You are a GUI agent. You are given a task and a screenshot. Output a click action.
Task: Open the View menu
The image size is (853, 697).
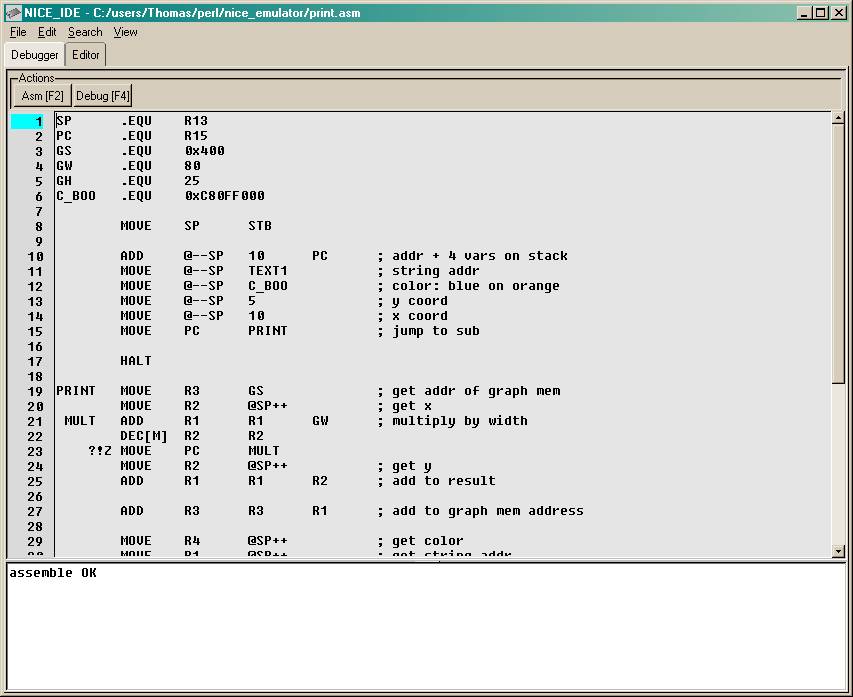pyautogui.click(x=125, y=32)
